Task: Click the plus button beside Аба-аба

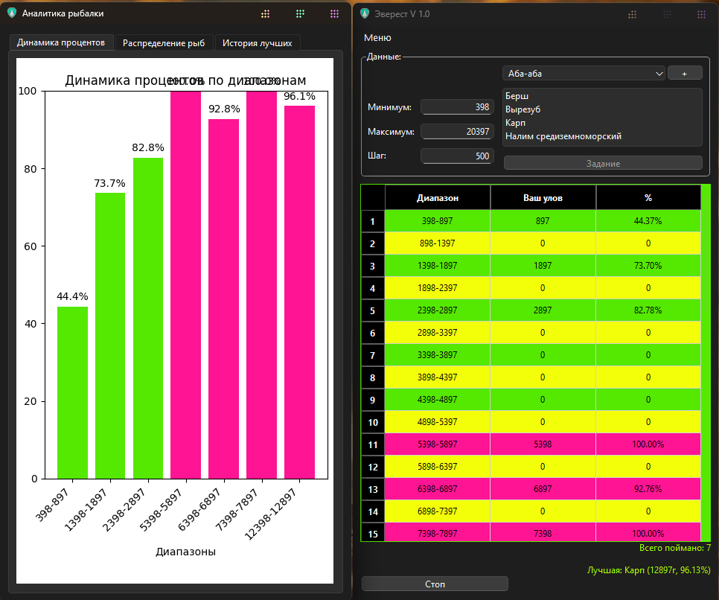Action: pyautogui.click(x=685, y=73)
